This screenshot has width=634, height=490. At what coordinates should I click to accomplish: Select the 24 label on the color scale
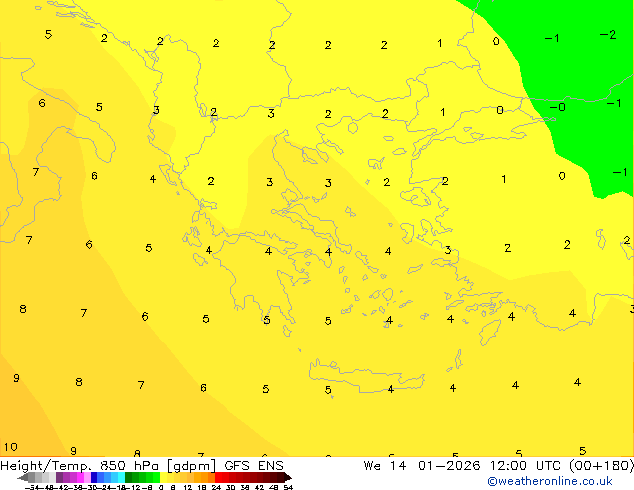pos(216,487)
